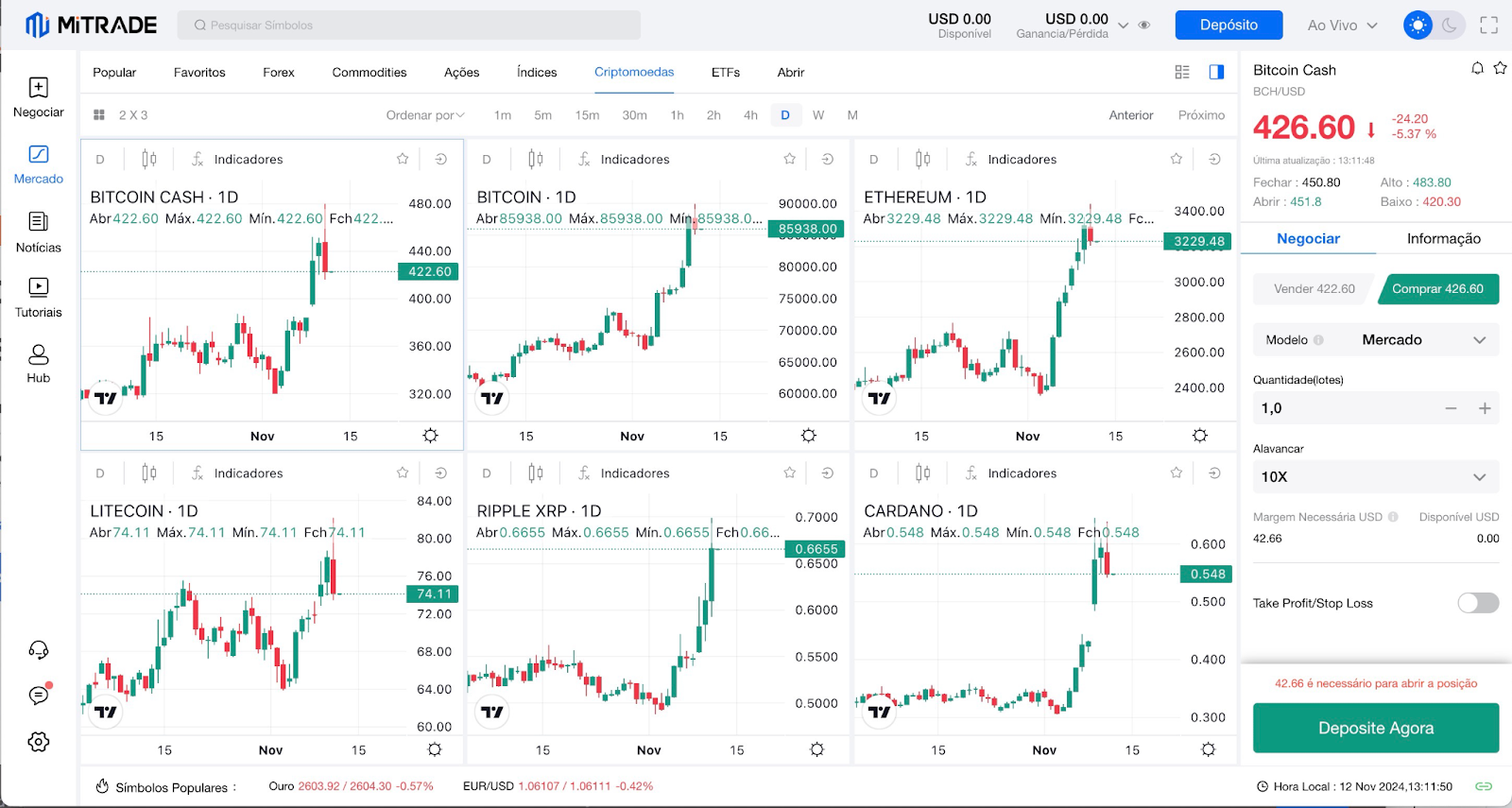Open customer support headset icon
Screen dimensions: 1512x808
coord(39,650)
